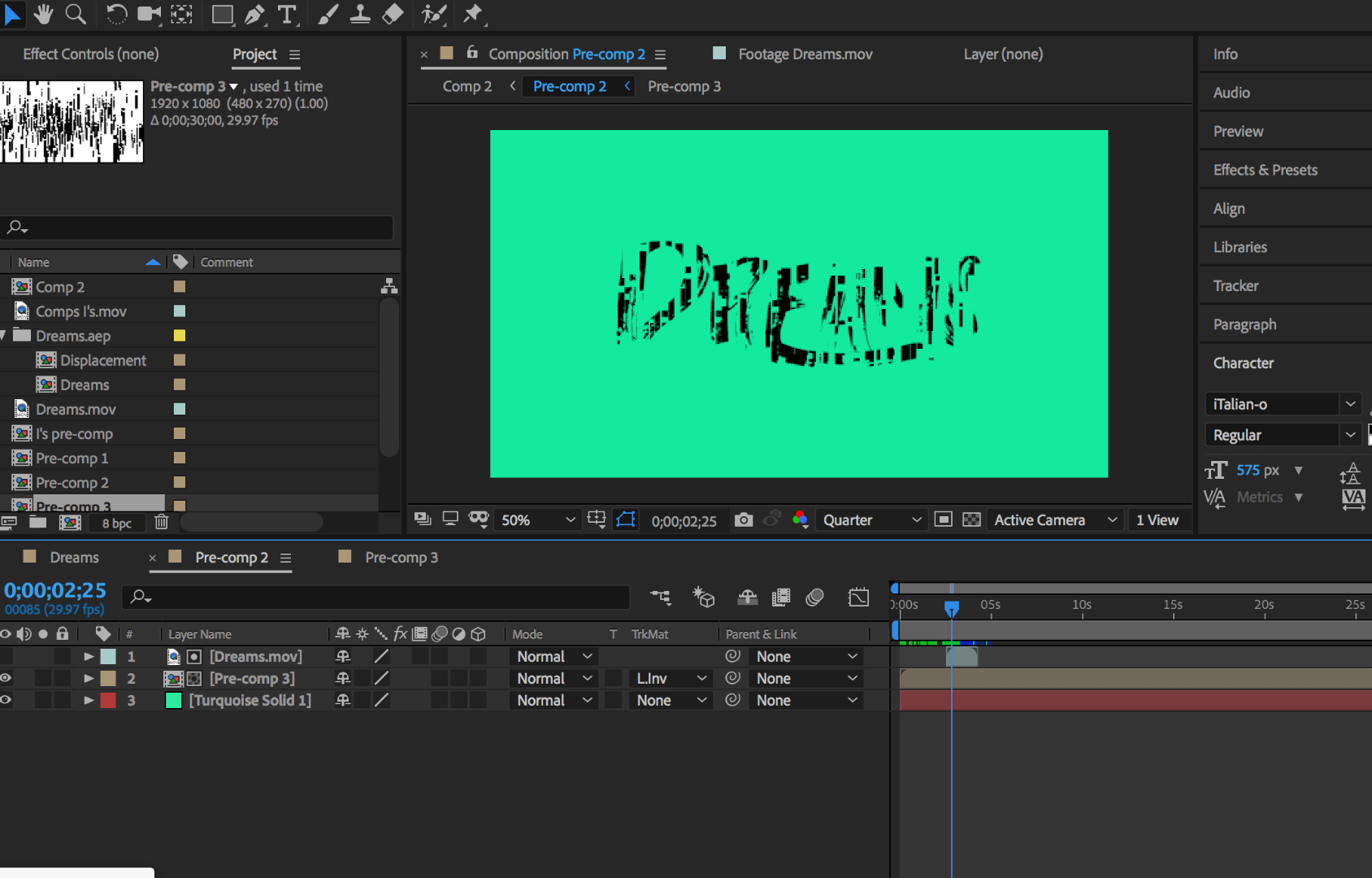
Task: Select the Pan Behind anchor point tool
Action: 181,14
